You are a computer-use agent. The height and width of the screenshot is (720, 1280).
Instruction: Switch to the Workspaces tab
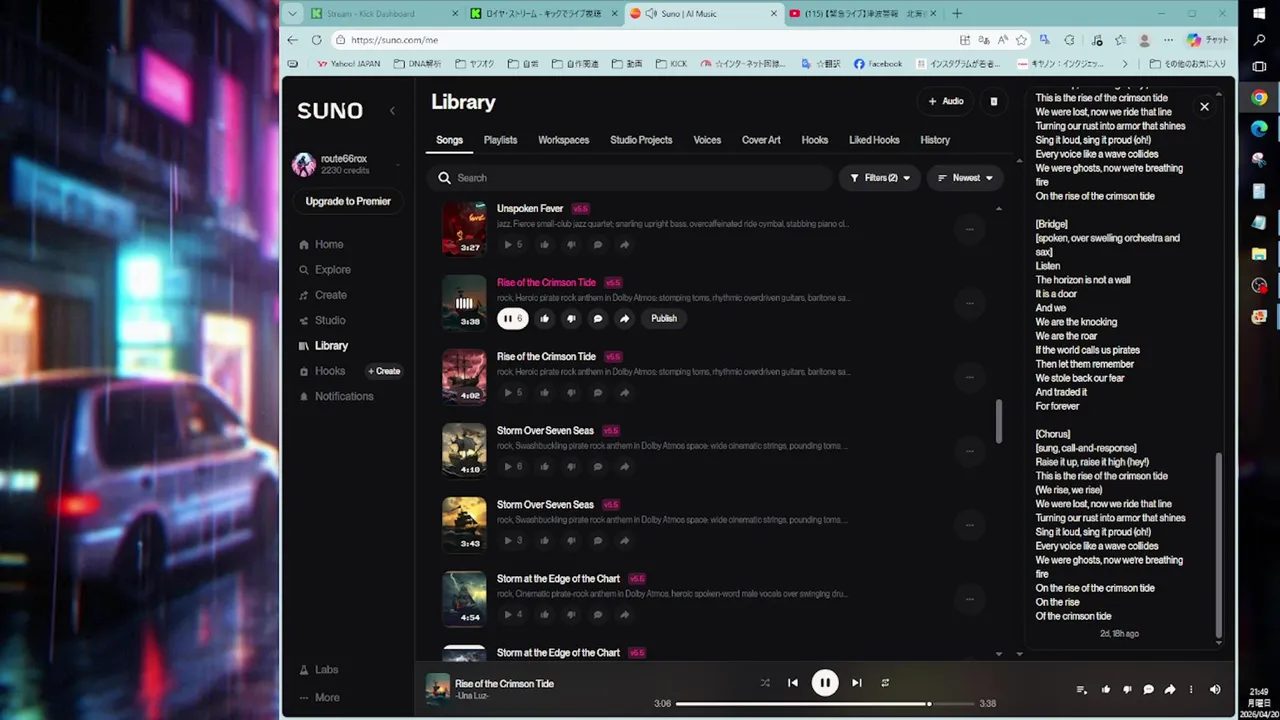563,140
